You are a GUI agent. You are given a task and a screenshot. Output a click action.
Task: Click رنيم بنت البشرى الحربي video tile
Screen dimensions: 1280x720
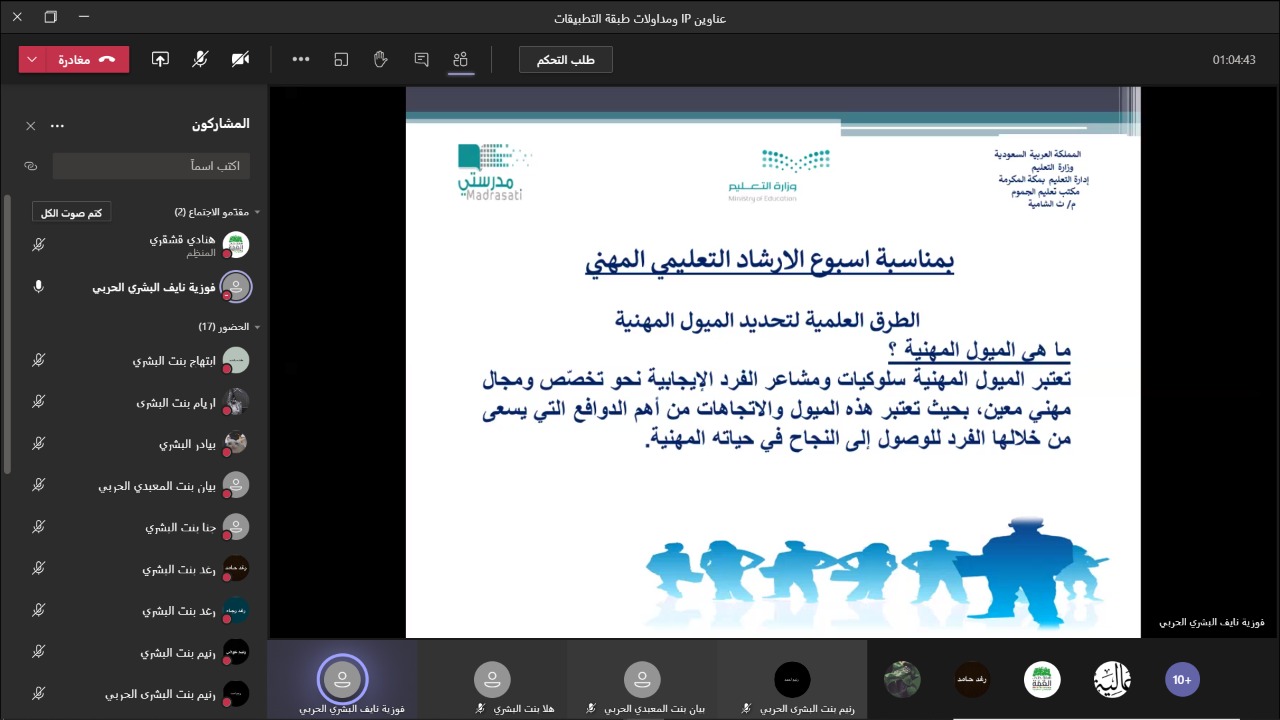pyautogui.click(x=792, y=680)
